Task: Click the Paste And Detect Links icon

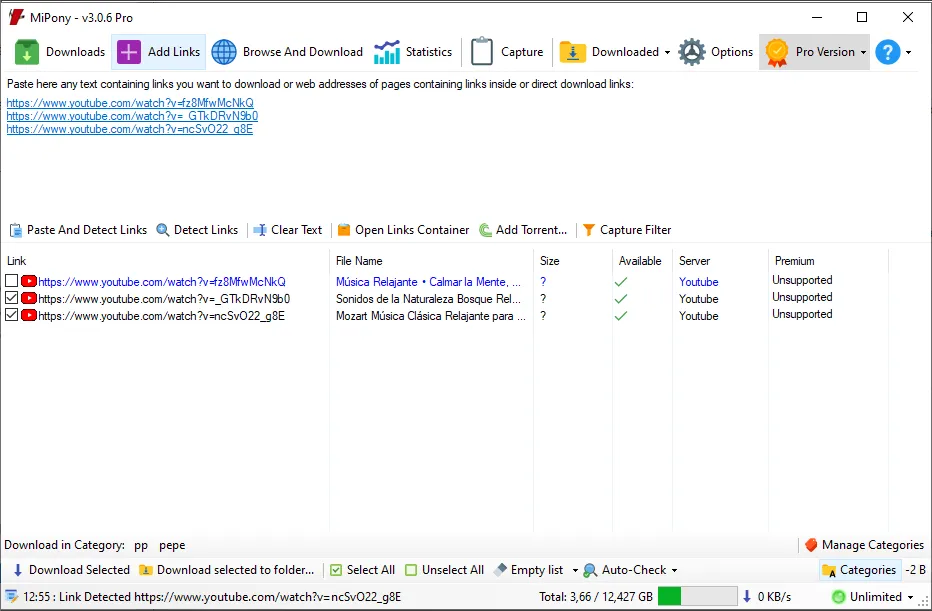Action: [x=16, y=230]
